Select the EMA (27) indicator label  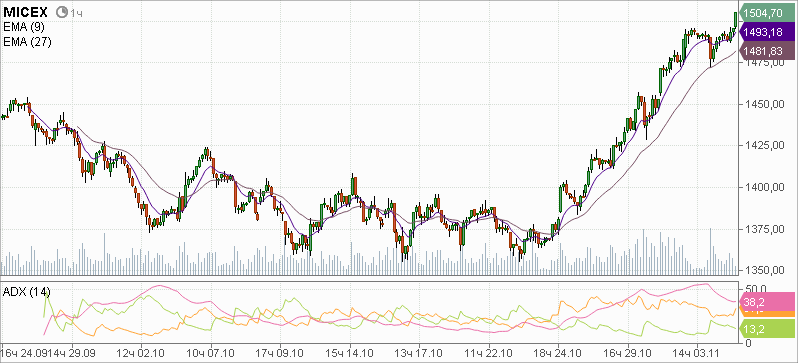tap(27, 42)
